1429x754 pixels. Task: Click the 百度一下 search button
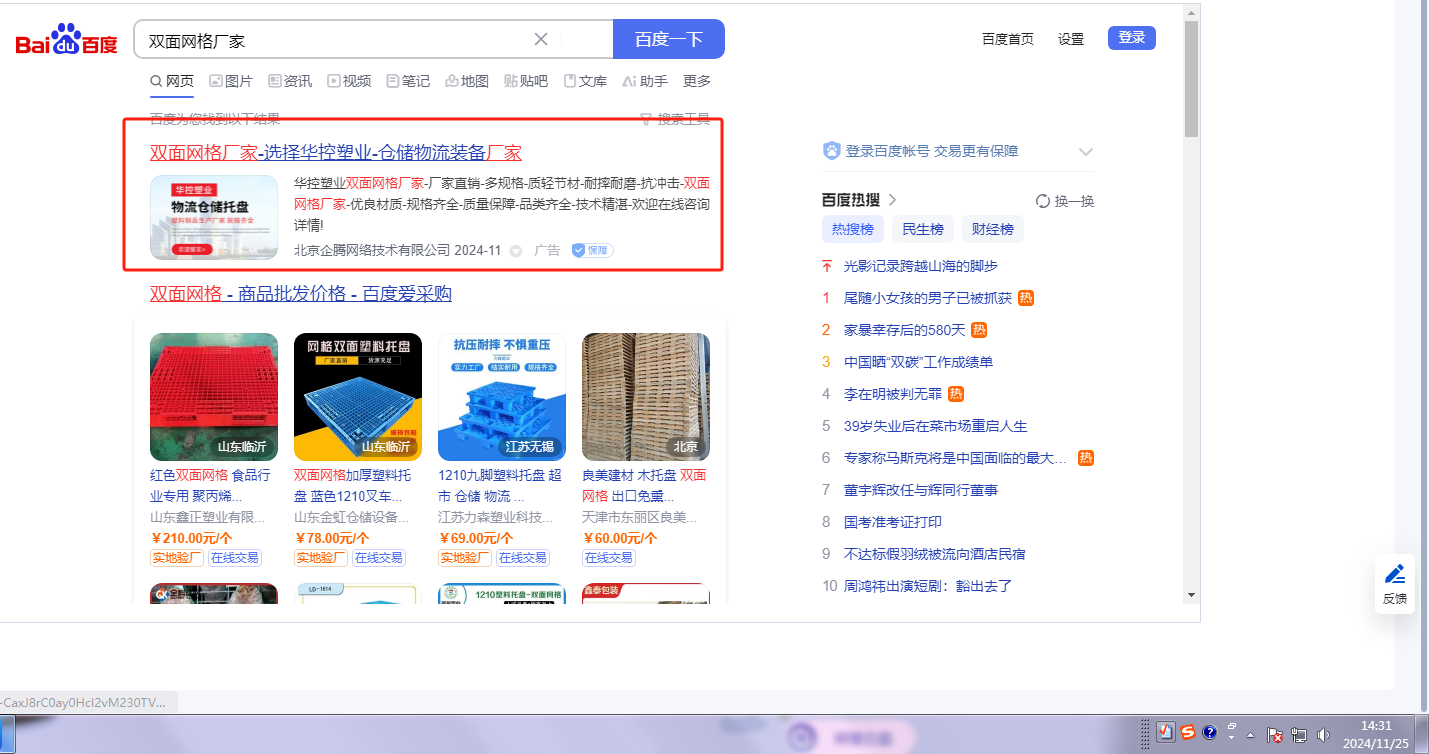click(x=669, y=39)
